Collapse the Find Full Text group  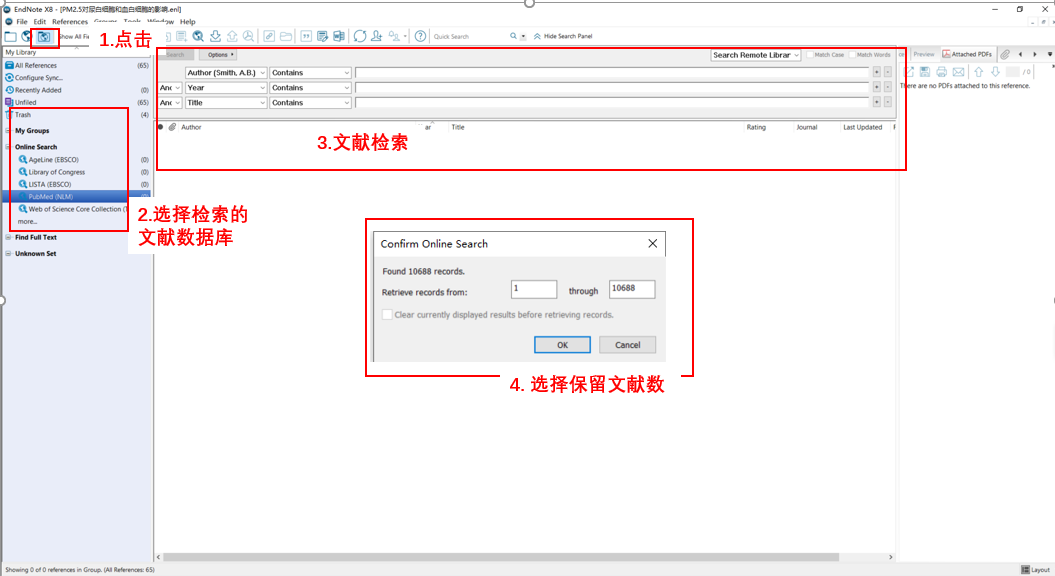(9, 238)
